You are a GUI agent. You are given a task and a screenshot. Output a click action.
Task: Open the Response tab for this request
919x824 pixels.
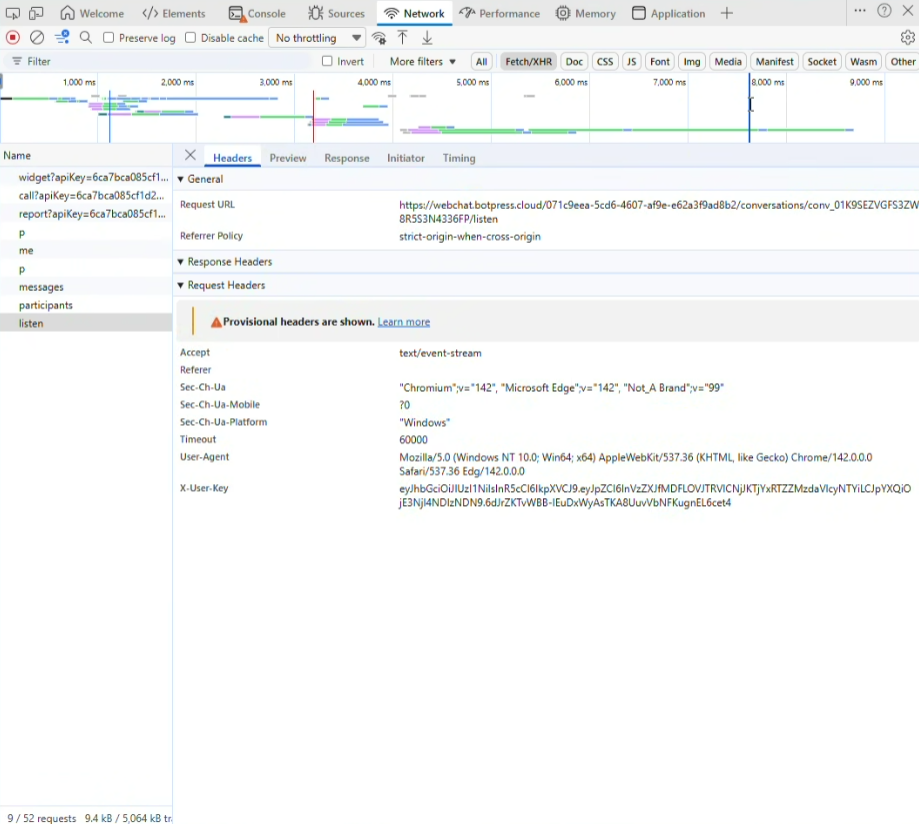[346, 158]
